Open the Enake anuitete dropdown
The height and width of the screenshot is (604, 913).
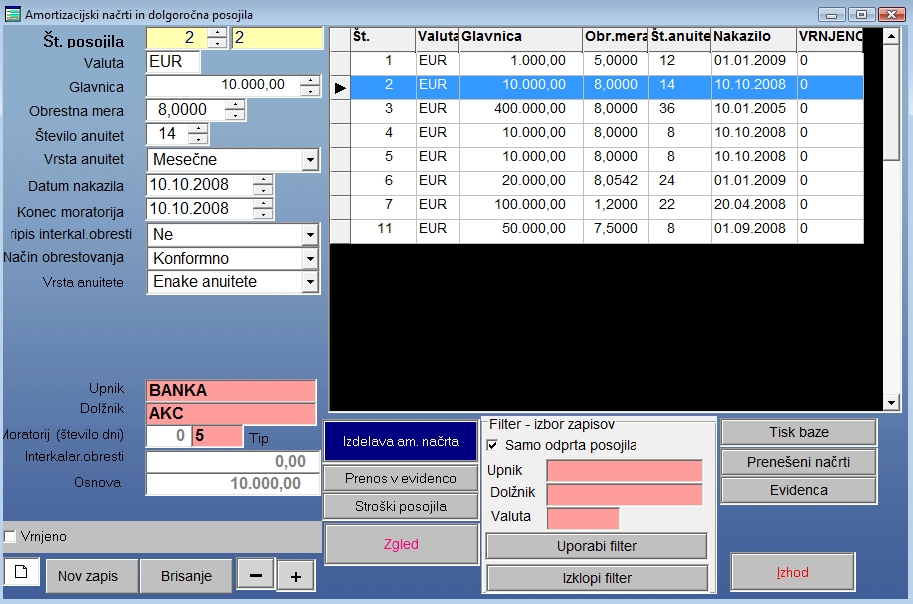point(310,283)
